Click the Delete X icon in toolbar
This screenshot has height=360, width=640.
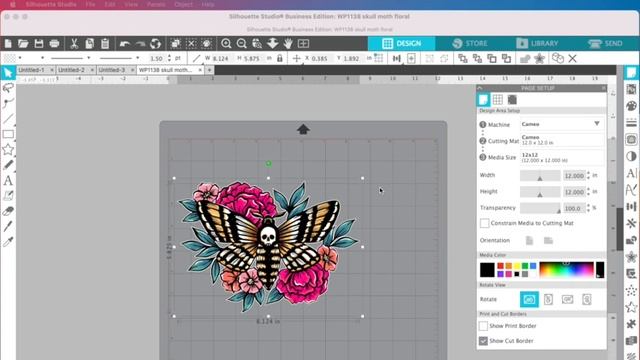[x=572, y=59]
